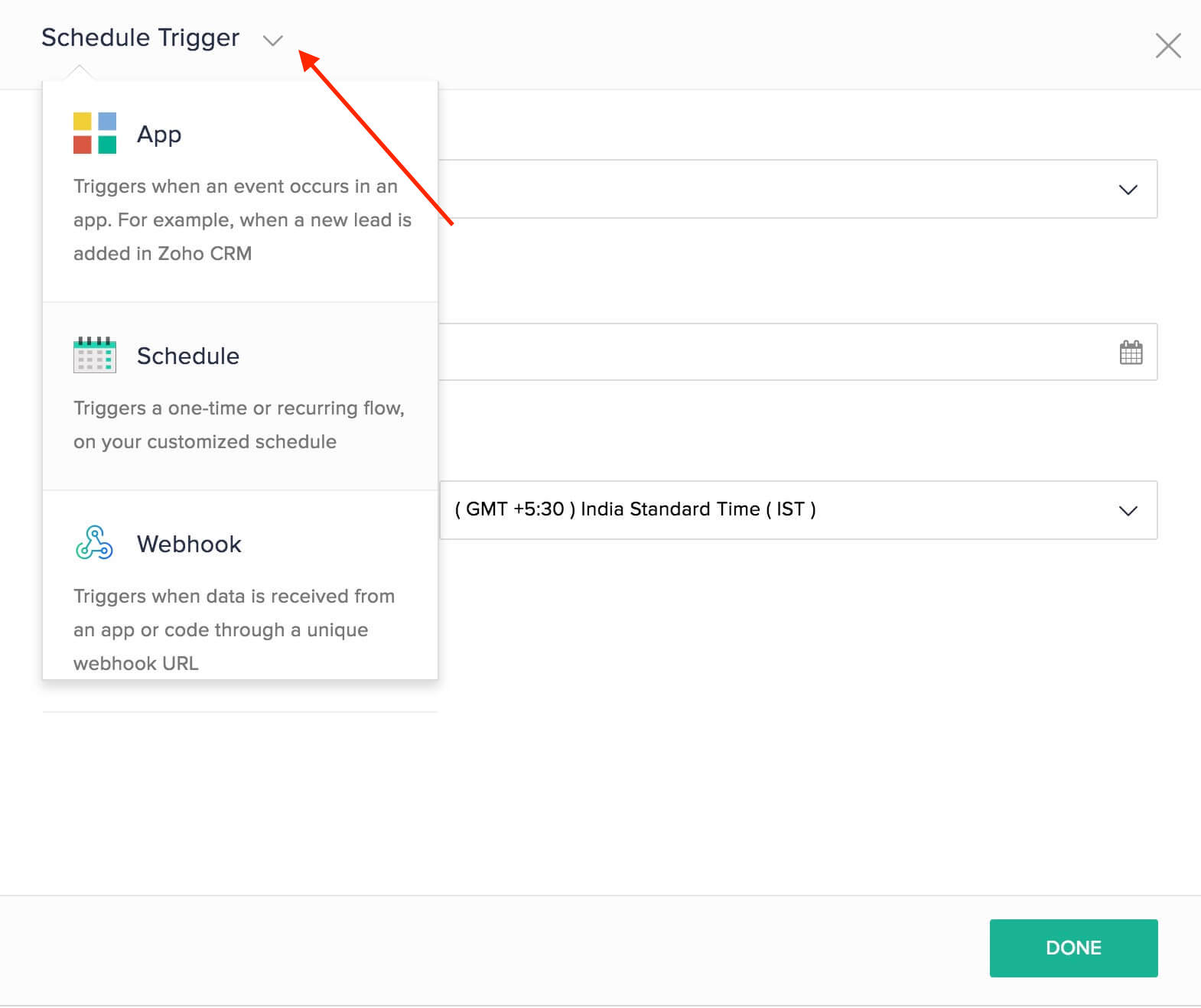
Task: Click inside the top empty dropdown field
Action: tap(765, 190)
